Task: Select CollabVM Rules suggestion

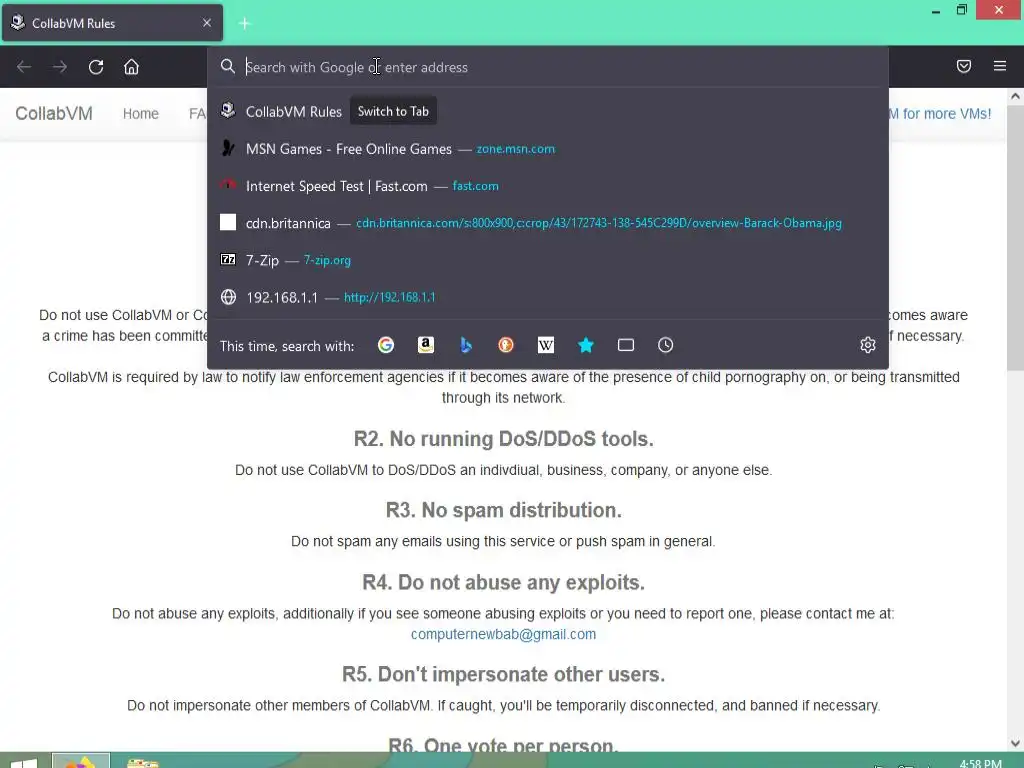Action: click(x=548, y=111)
